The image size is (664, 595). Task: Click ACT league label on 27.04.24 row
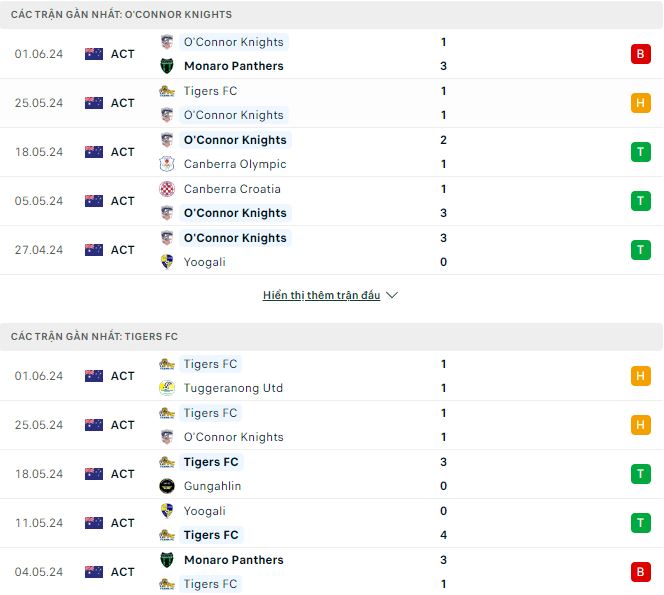click(x=122, y=250)
